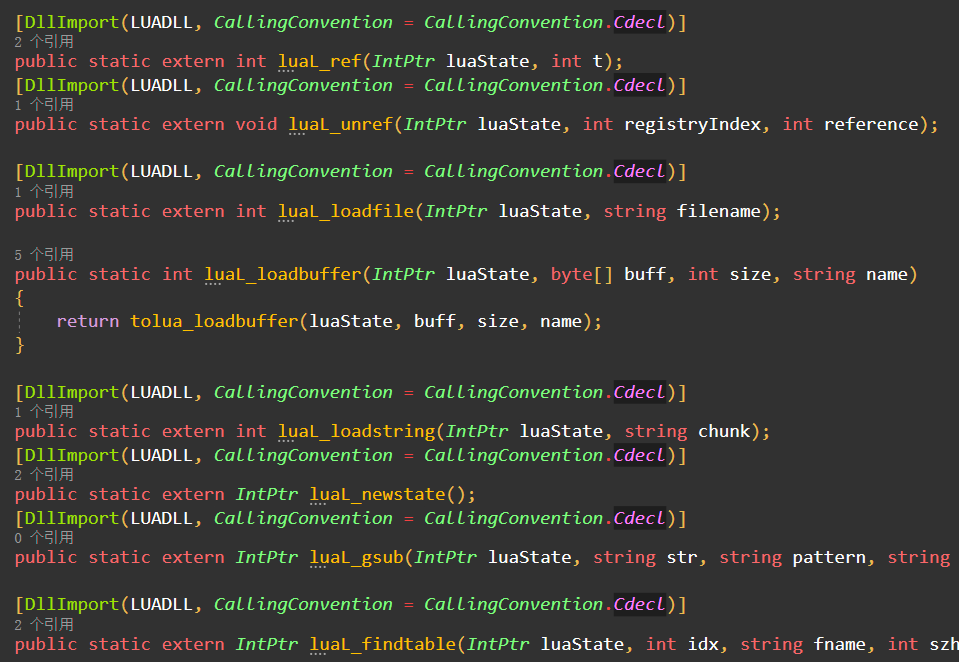Click the luaL_unref function name
The height and width of the screenshot is (662, 959).
(341, 125)
